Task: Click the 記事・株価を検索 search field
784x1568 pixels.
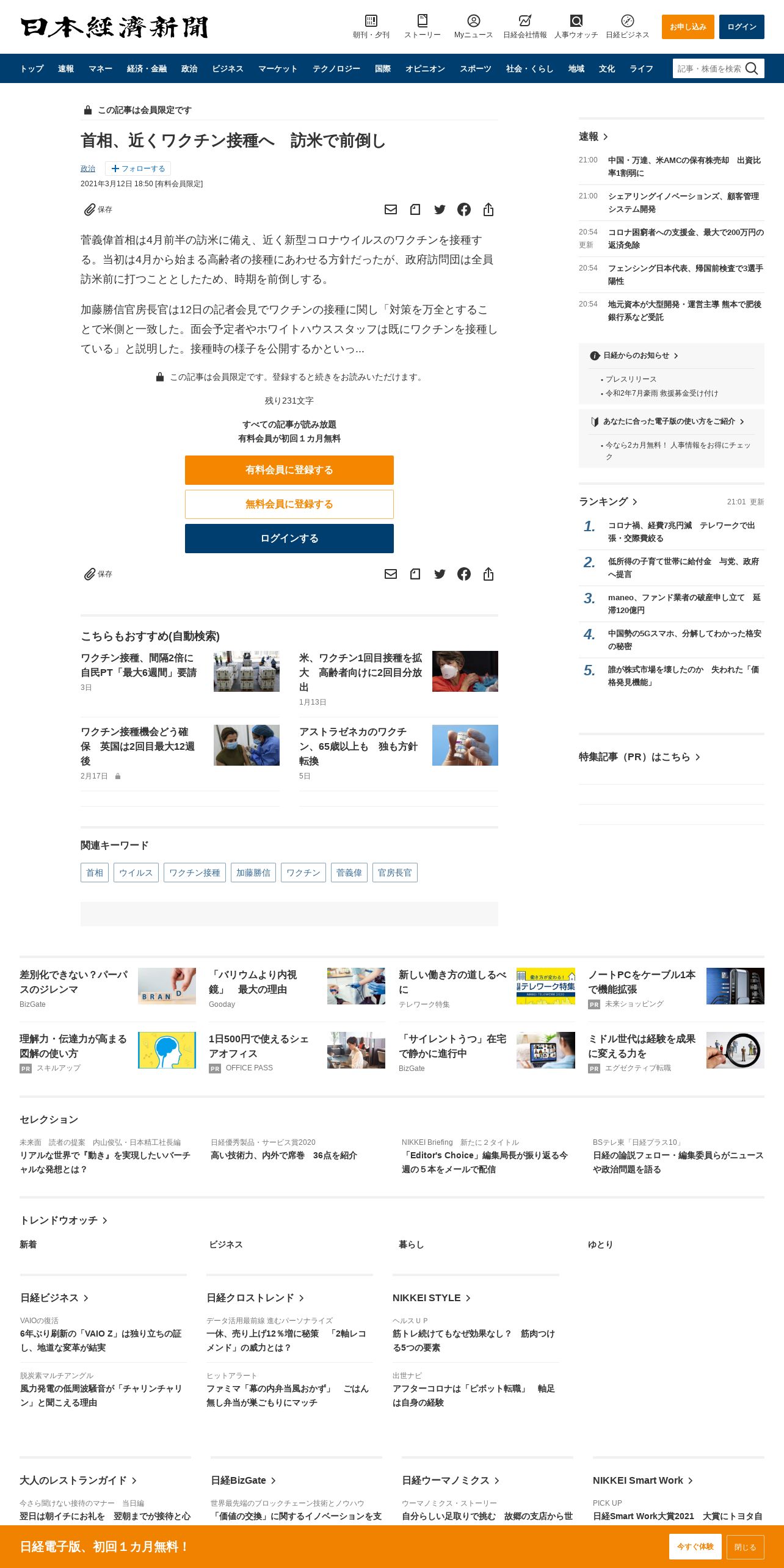Action: 708,68
